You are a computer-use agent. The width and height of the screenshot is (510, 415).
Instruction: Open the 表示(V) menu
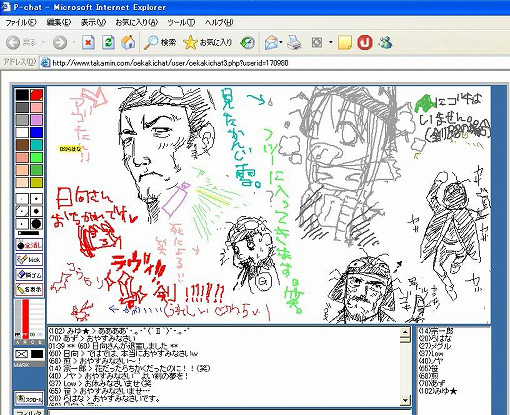click(x=94, y=23)
